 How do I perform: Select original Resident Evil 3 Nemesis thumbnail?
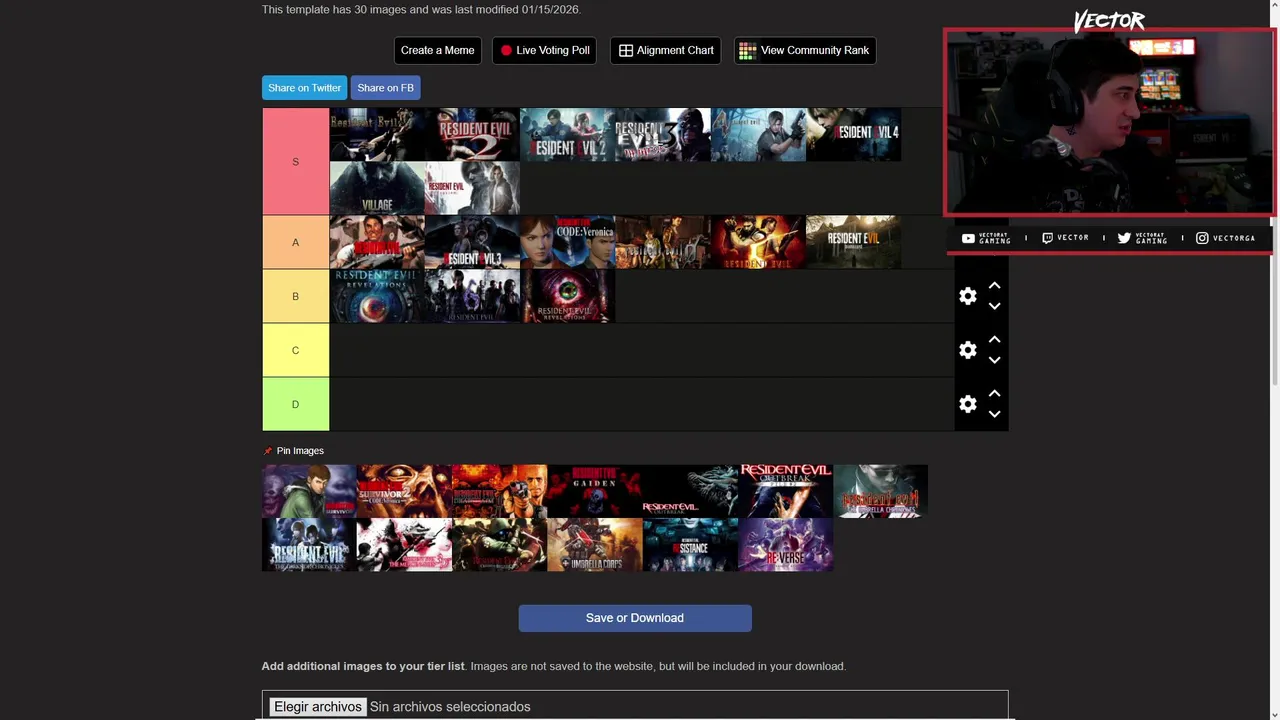(x=662, y=135)
